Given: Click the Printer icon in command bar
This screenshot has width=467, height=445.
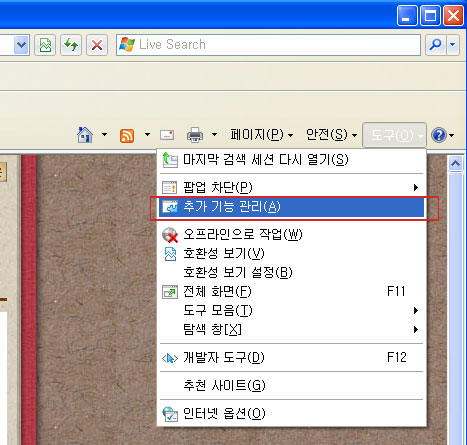Looking at the screenshot, I should click(195, 135).
